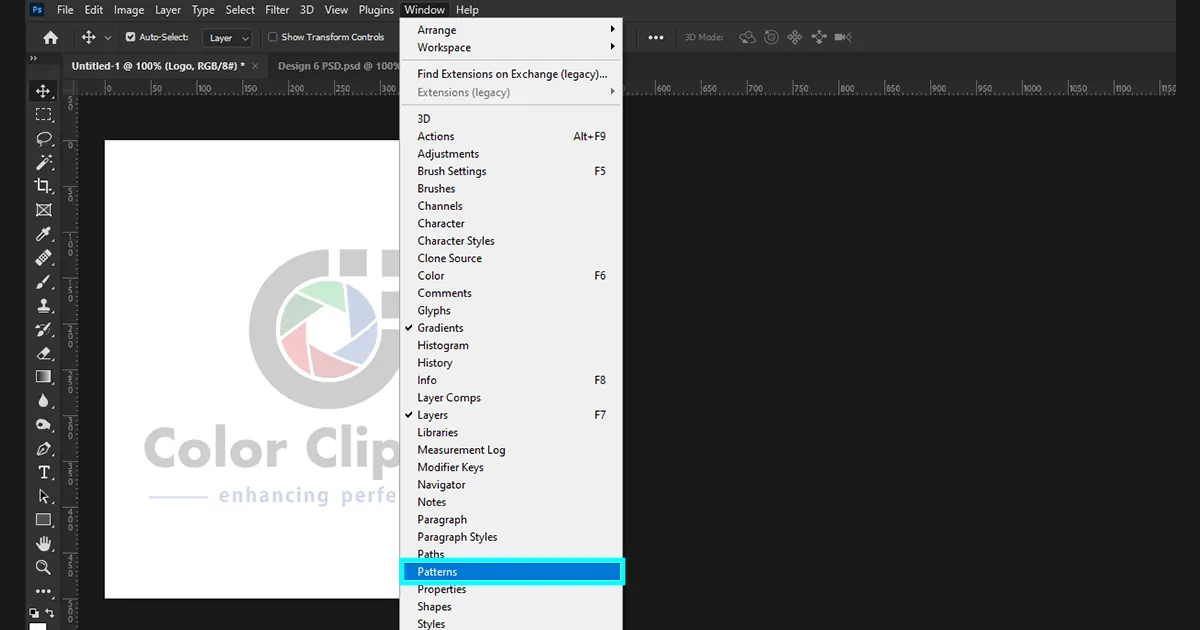The height and width of the screenshot is (630, 1200).
Task: Expand the Arrange submenu
Action: (x=437, y=29)
